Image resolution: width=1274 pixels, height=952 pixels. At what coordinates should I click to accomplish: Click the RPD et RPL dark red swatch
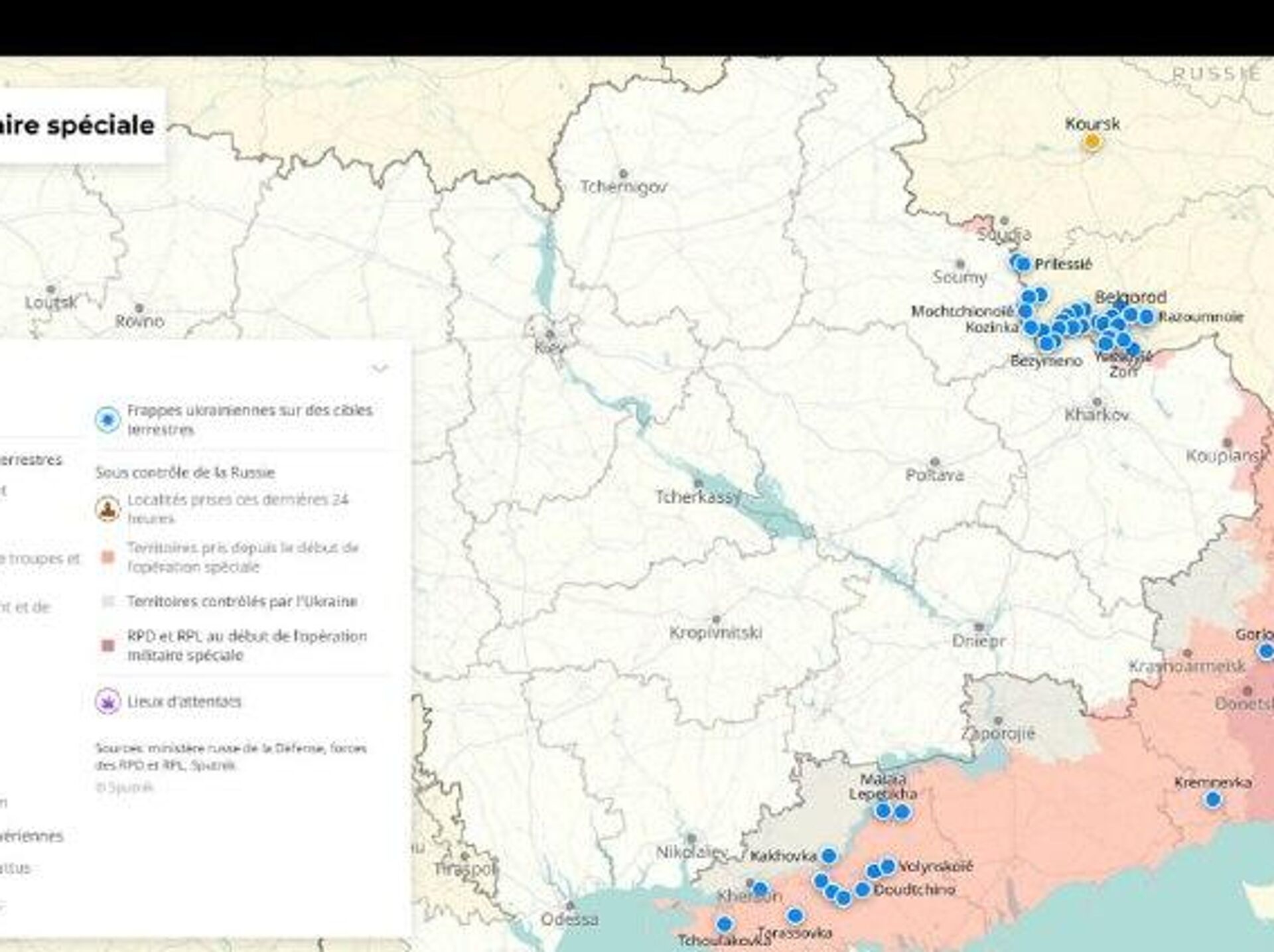point(107,646)
